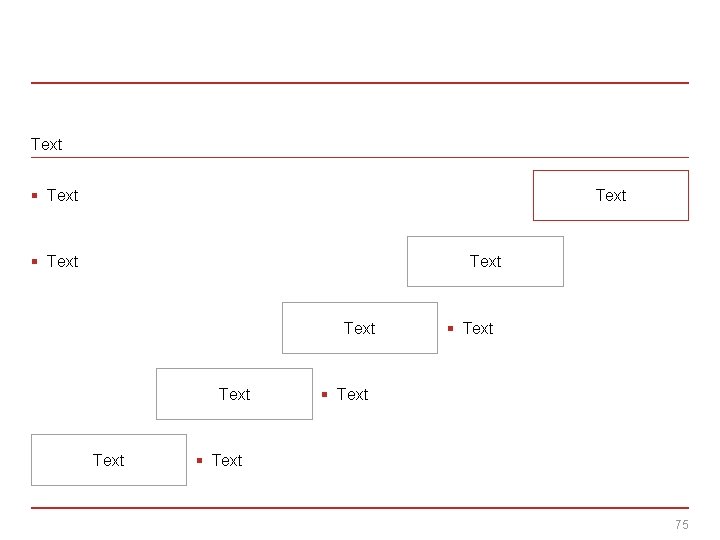Click the red bullet marker right of the bottom-left box
This screenshot has height=540, width=720.
(200, 461)
